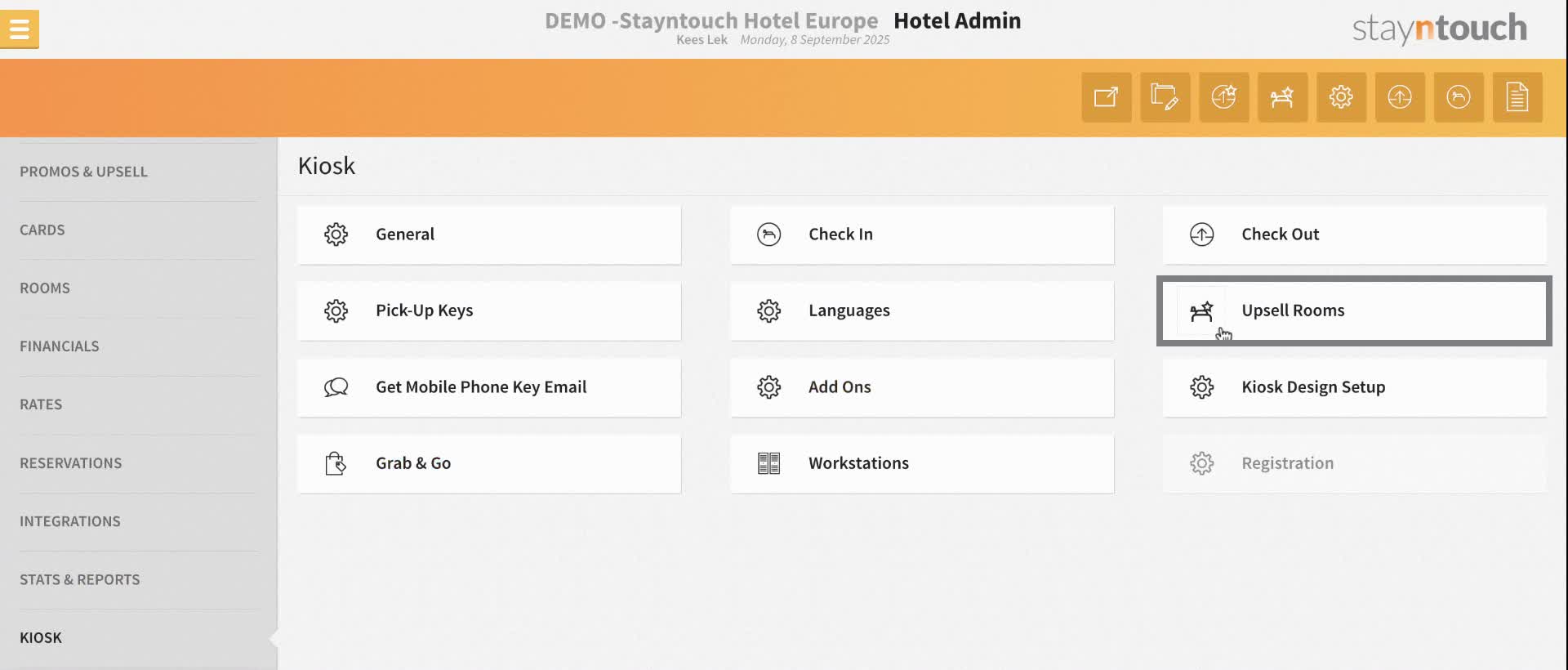Click the gear icon beside General
The height and width of the screenshot is (670, 1568).
coord(336,234)
